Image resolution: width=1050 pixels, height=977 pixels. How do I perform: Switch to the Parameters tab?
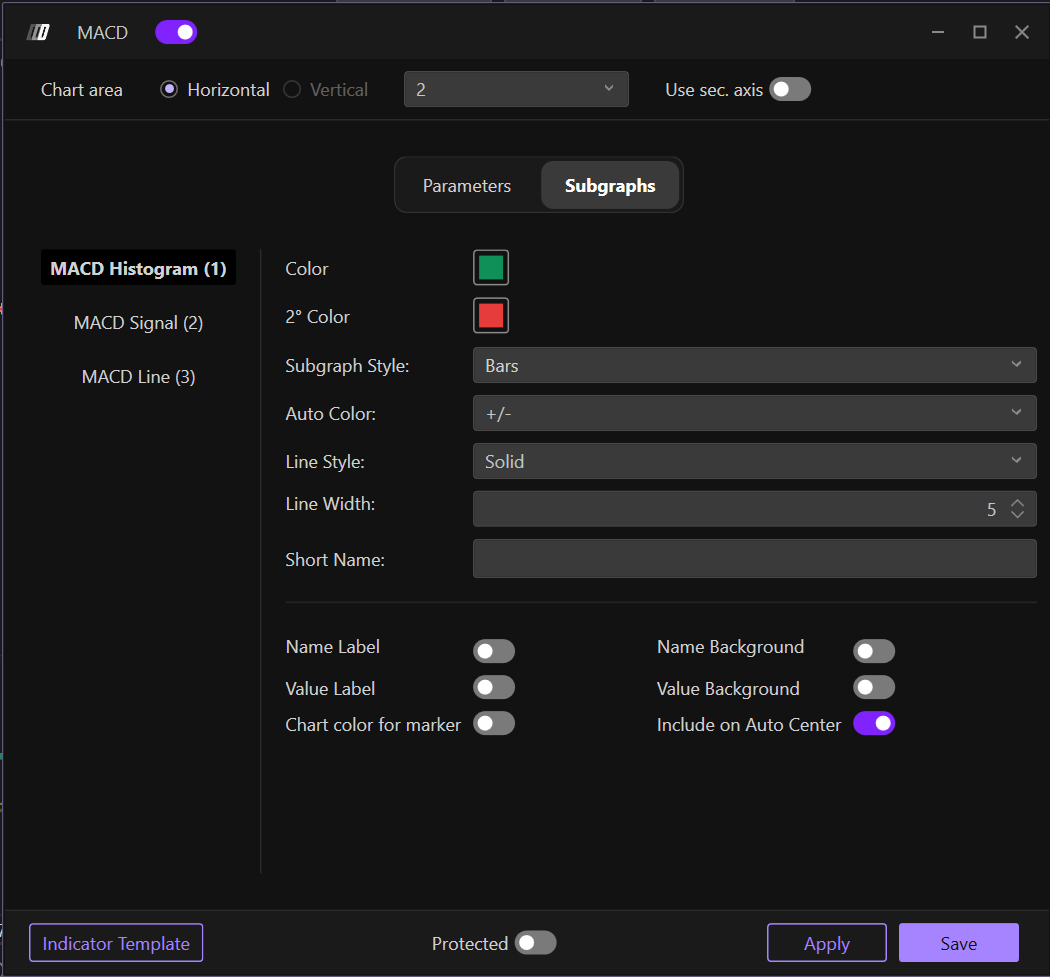tap(467, 185)
